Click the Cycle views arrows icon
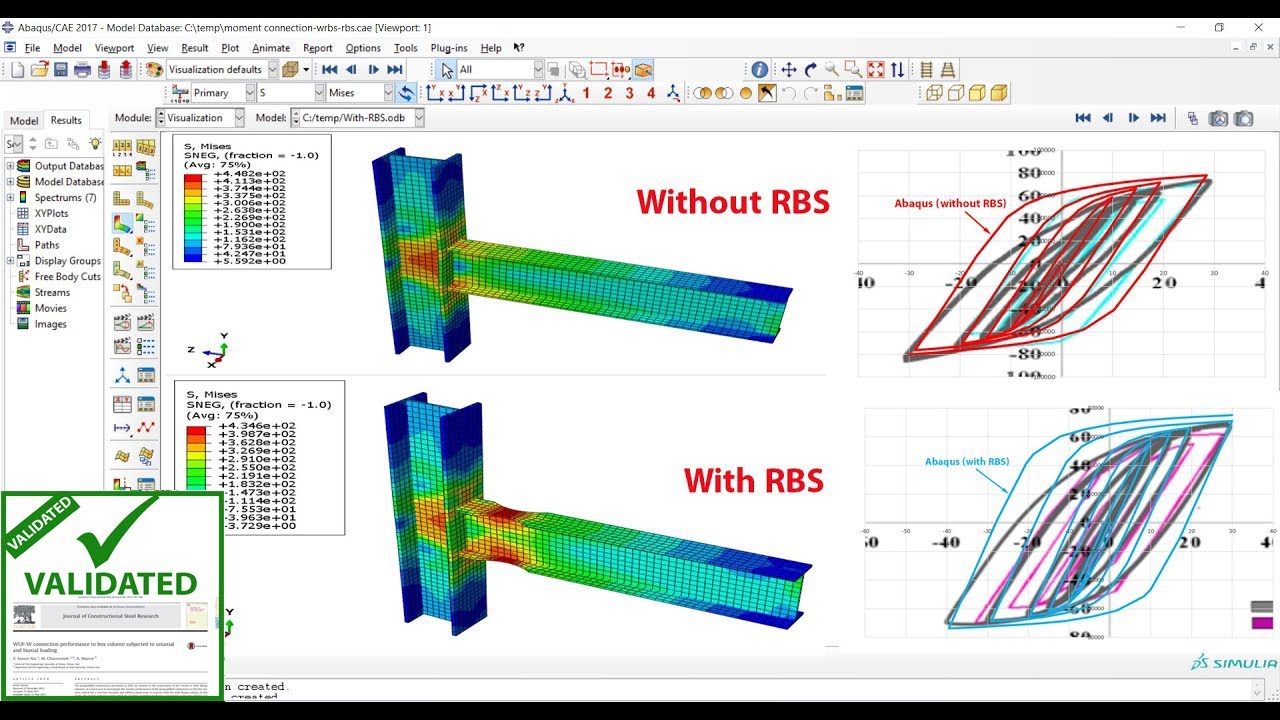The image size is (1280, 720). 897,70
